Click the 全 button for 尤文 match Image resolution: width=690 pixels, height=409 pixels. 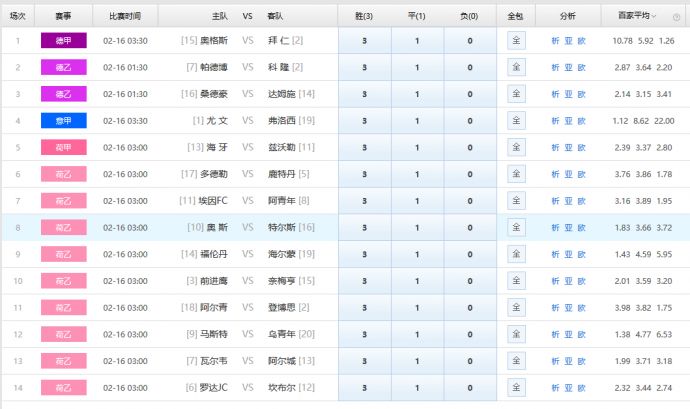click(516, 121)
